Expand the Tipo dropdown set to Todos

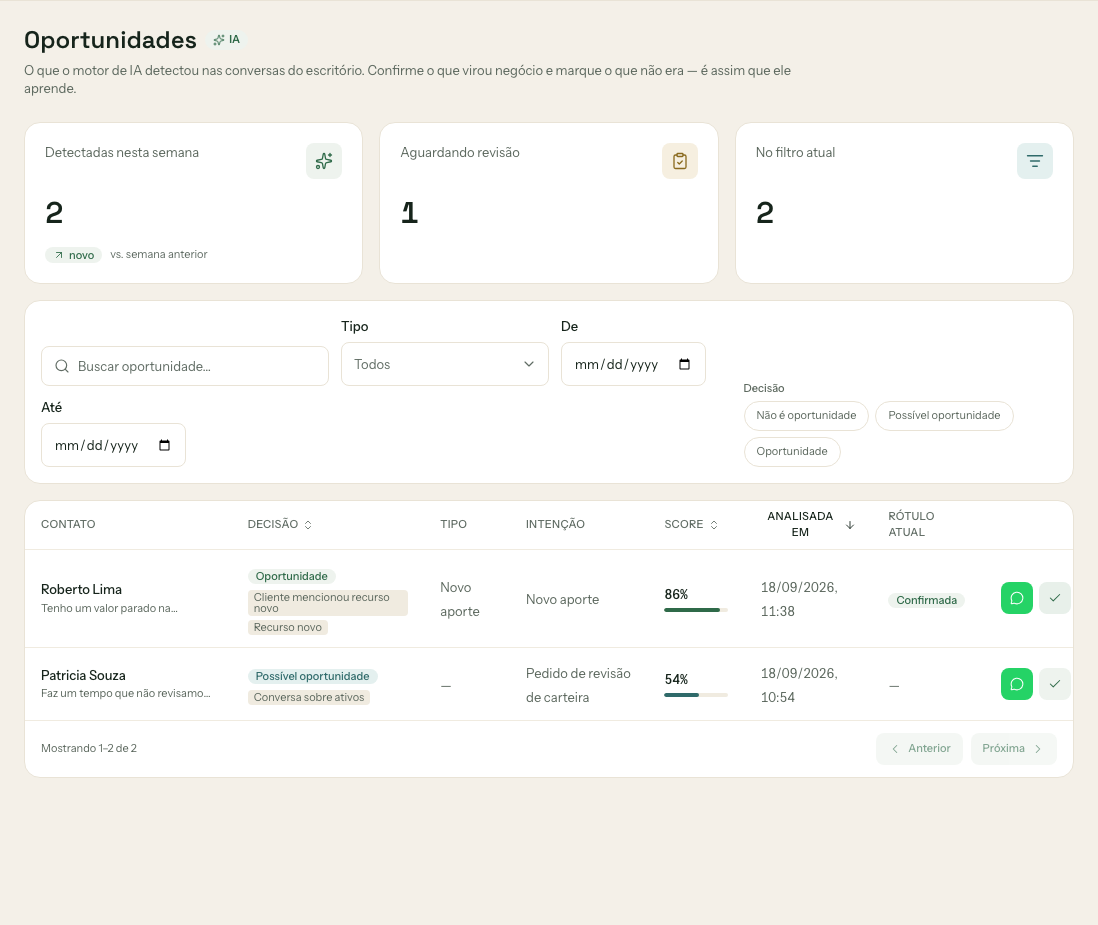pos(445,364)
